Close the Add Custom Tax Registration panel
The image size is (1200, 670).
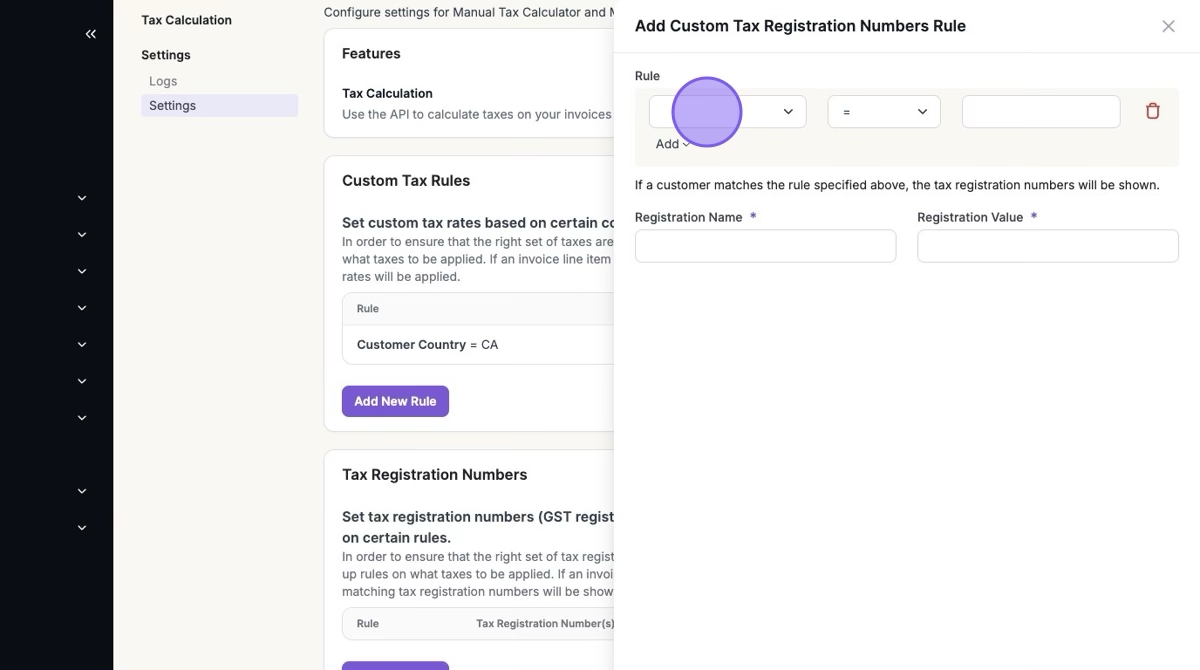[x=1168, y=26]
